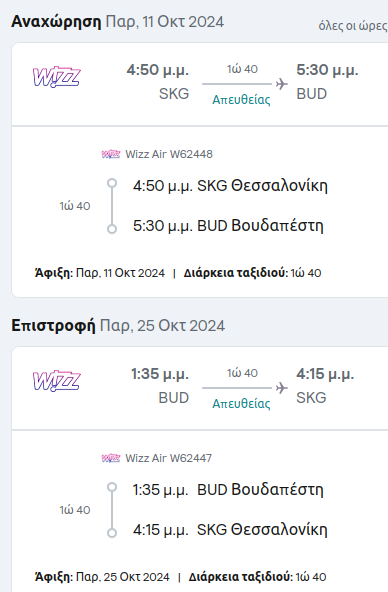The image size is (388, 592).
Task: Collapse the 4:50 μ.μ. SKG departure summary
Action: tap(200, 84)
